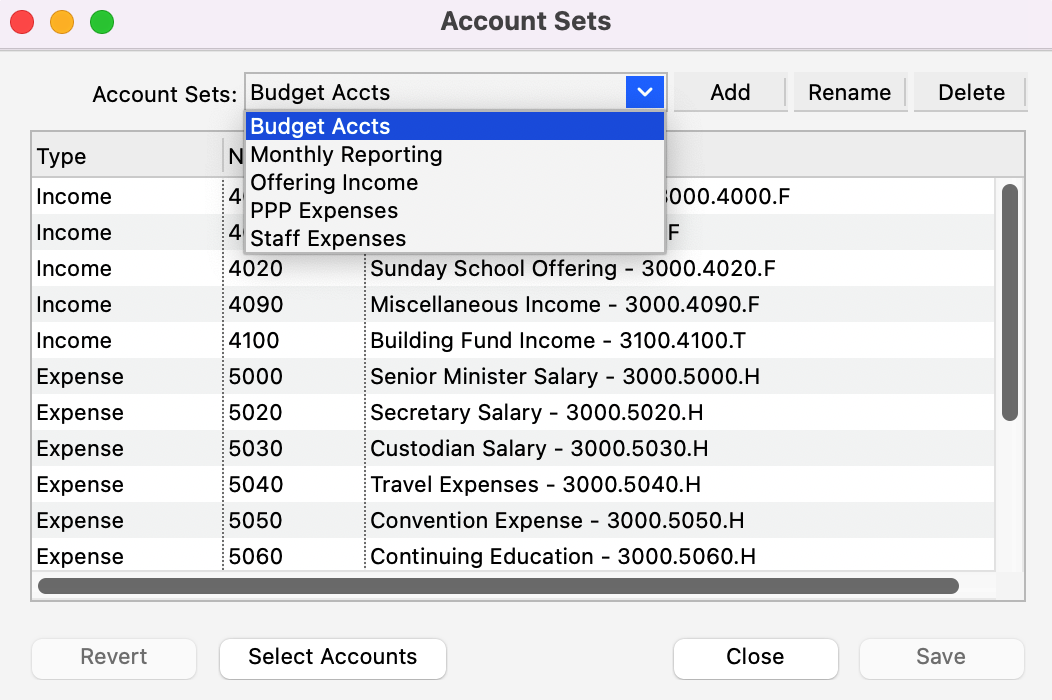Choose Staff Expenses account set

click(x=328, y=239)
